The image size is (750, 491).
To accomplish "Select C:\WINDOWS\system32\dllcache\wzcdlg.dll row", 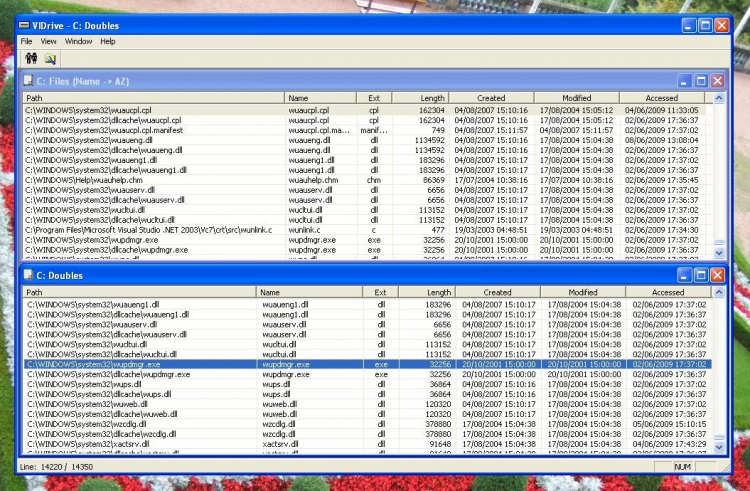I will (x=368, y=434).
